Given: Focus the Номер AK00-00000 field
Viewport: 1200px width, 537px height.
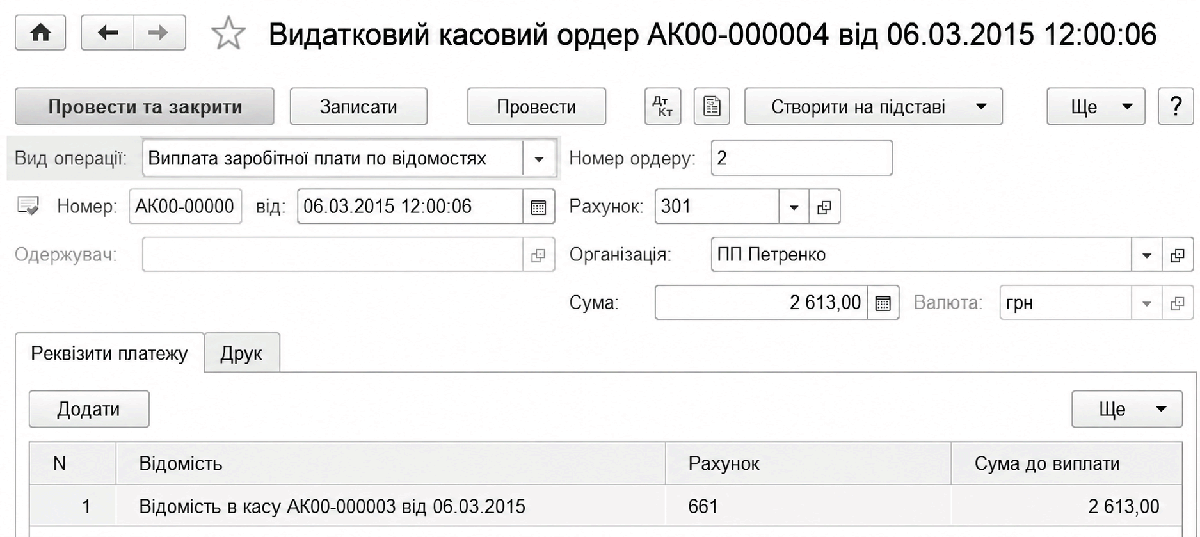Looking at the screenshot, I should (x=186, y=208).
